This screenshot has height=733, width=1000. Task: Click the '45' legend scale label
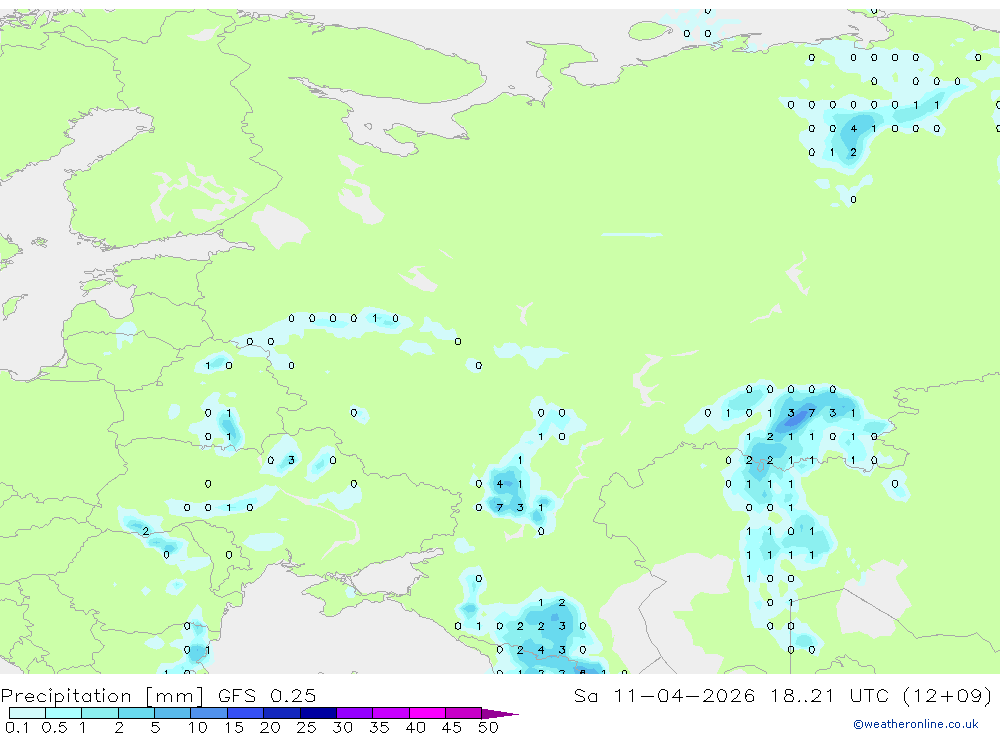tap(452, 727)
